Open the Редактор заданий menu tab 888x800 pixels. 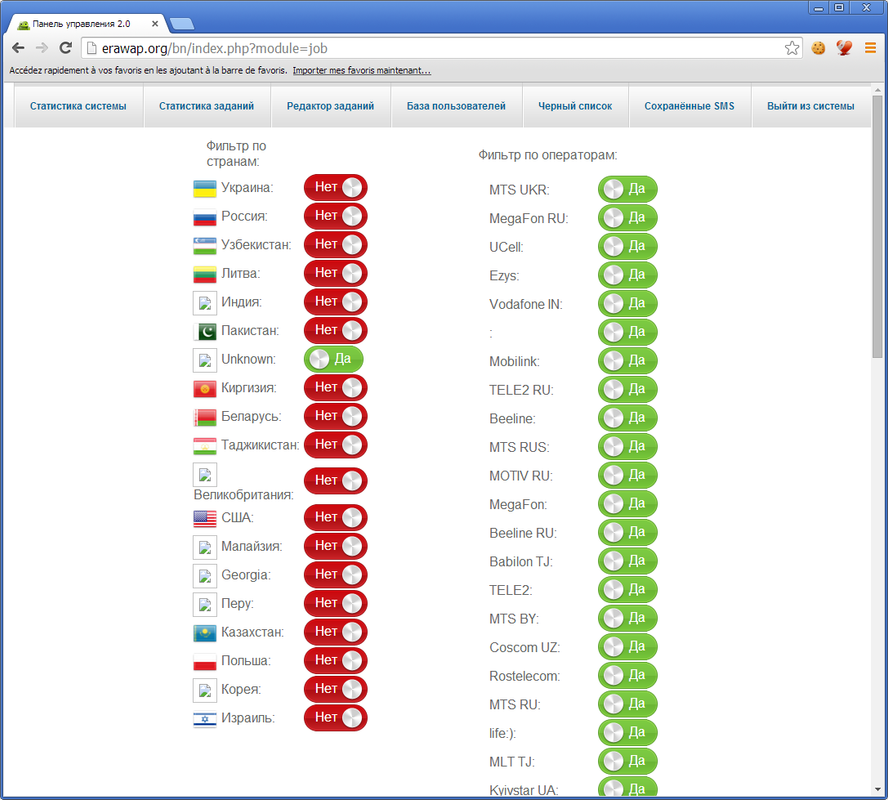330,106
